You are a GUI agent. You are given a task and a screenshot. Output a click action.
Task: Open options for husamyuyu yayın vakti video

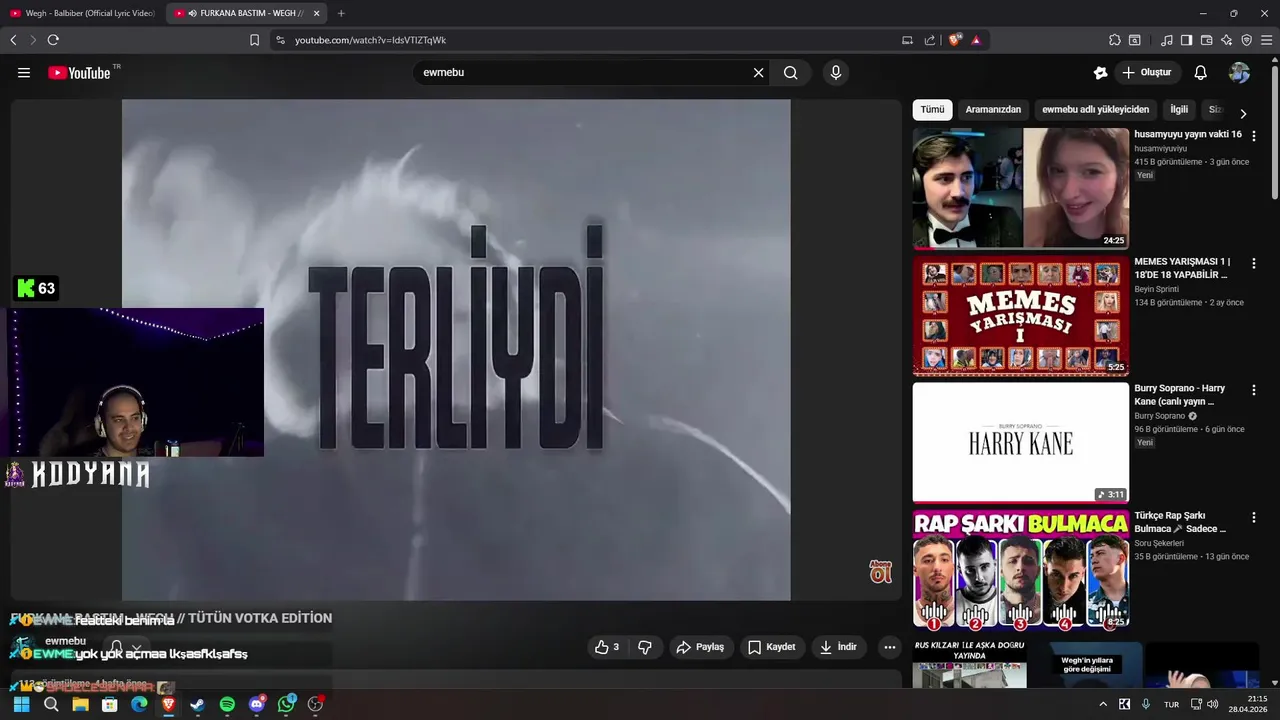click(x=1254, y=136)
